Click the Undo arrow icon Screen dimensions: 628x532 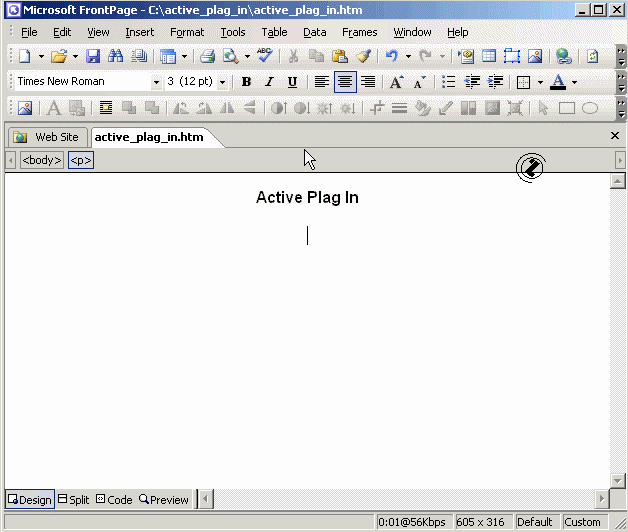pyautogui.click(x=391, y=57)
